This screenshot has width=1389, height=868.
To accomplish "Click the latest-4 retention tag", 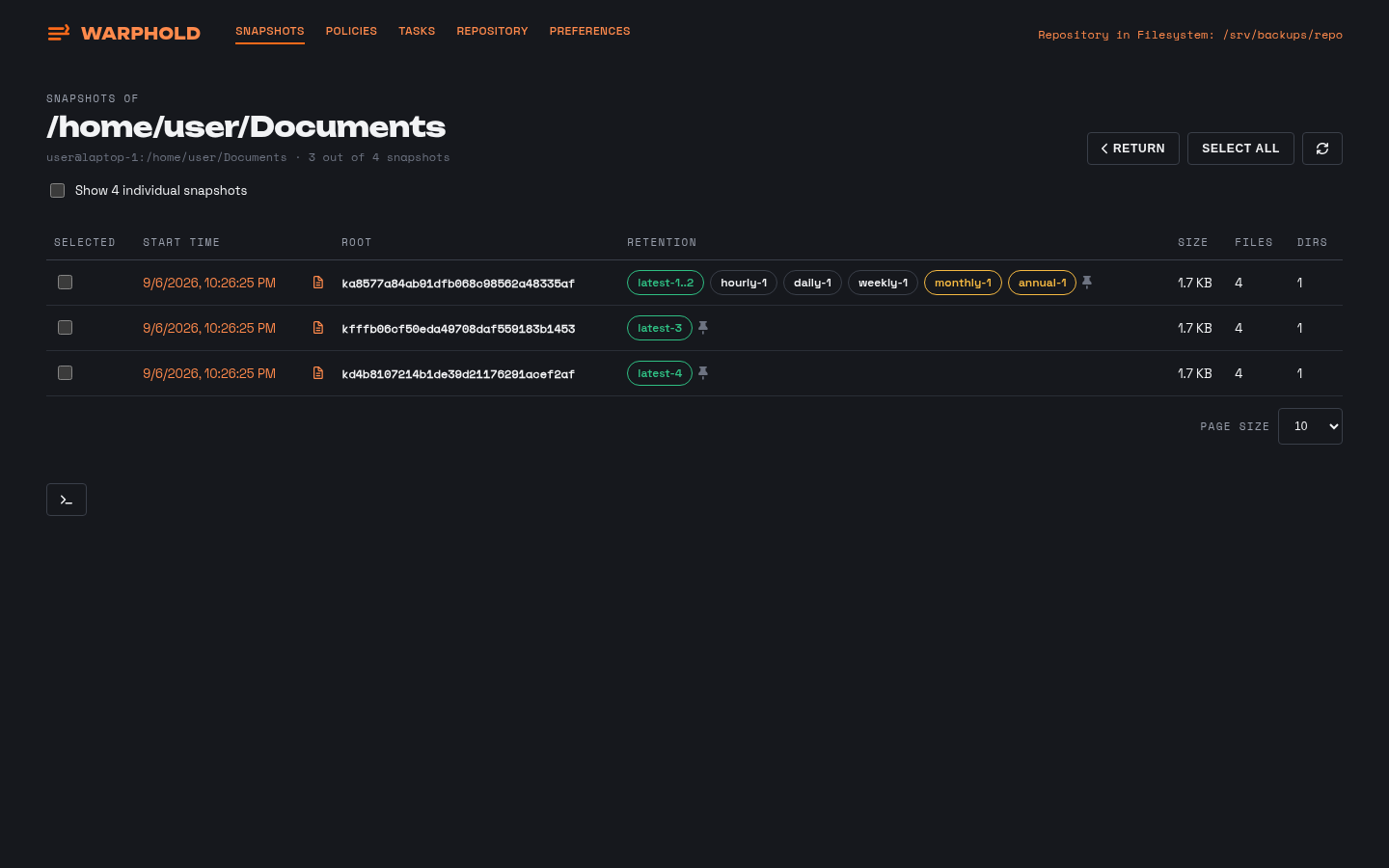I will 660,373.
